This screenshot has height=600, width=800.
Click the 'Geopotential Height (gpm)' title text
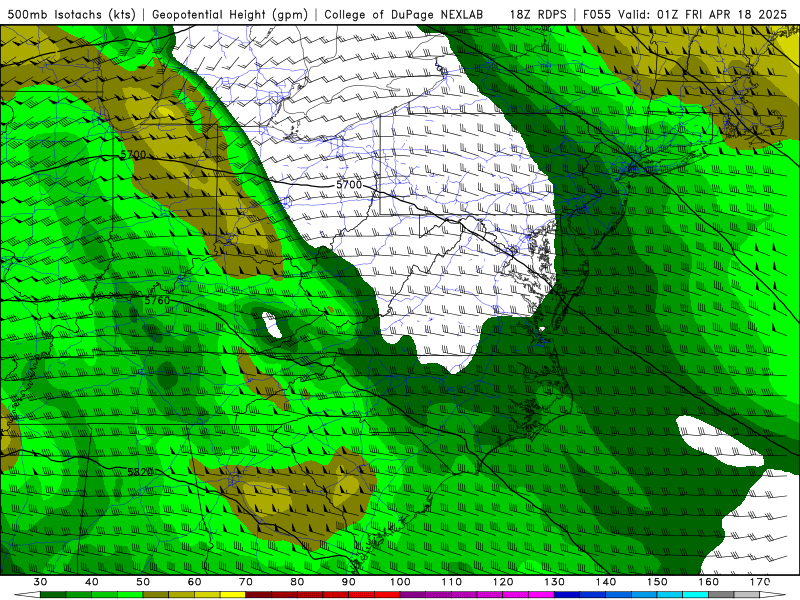click(x=230, y=14)
